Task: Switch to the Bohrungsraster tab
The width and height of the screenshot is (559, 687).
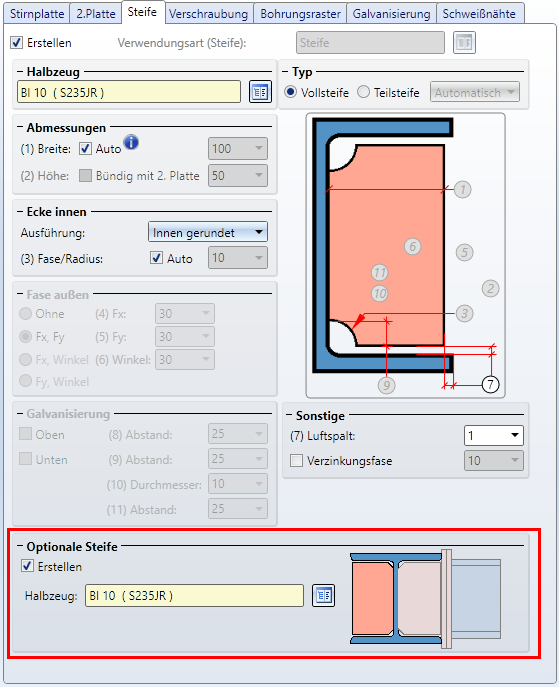Action: [x=301, y=14]
